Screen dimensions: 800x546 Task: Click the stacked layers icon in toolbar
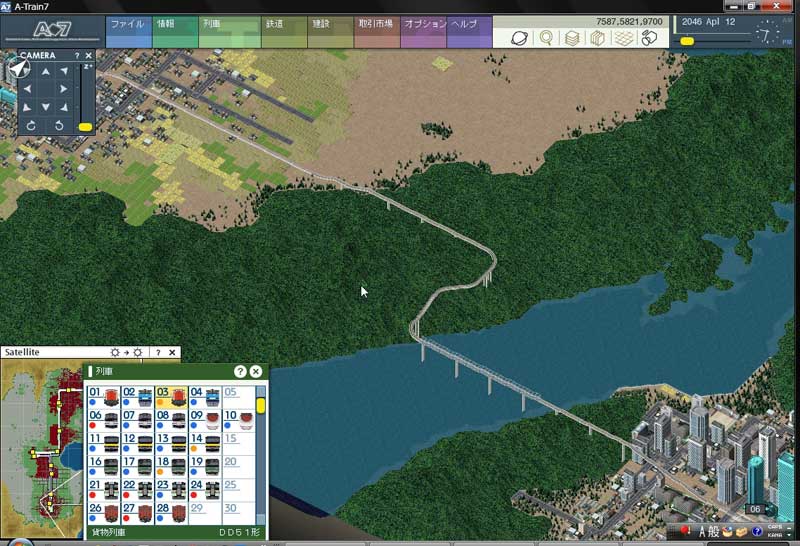(x=572, y=39)
